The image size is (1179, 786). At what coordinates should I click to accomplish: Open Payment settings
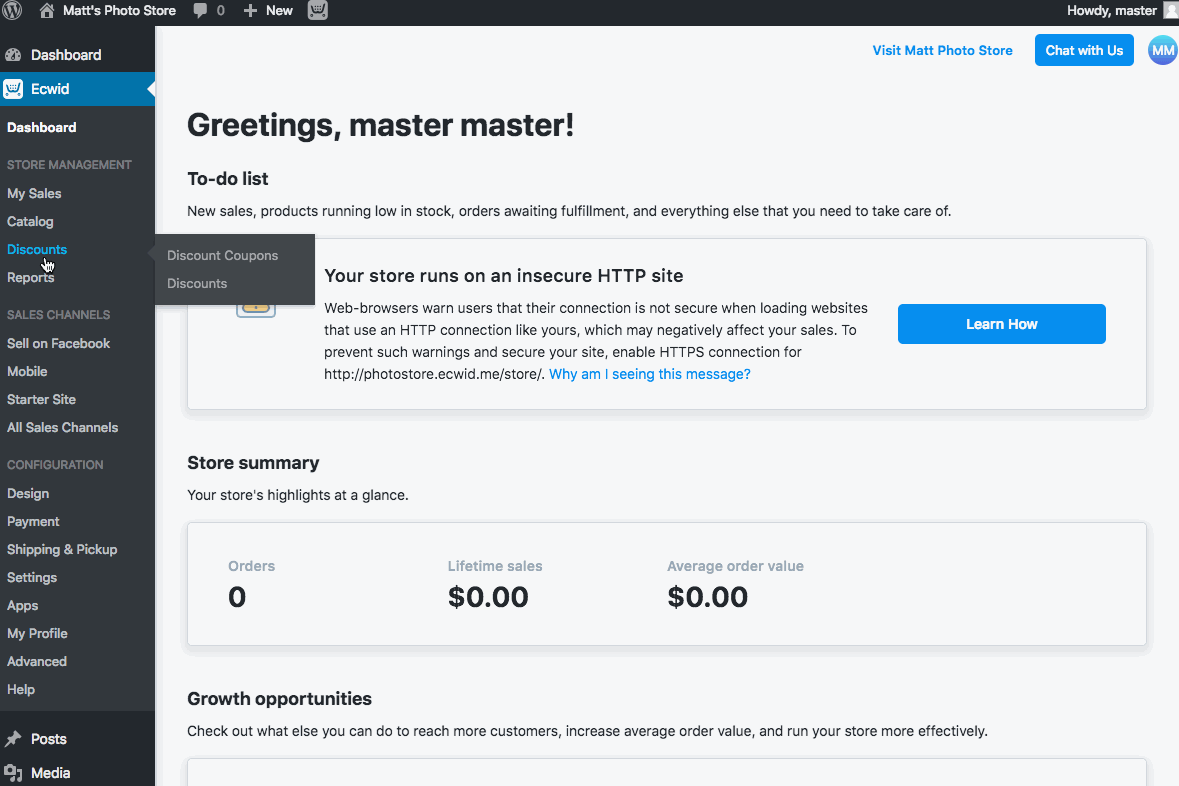(33, 521)
